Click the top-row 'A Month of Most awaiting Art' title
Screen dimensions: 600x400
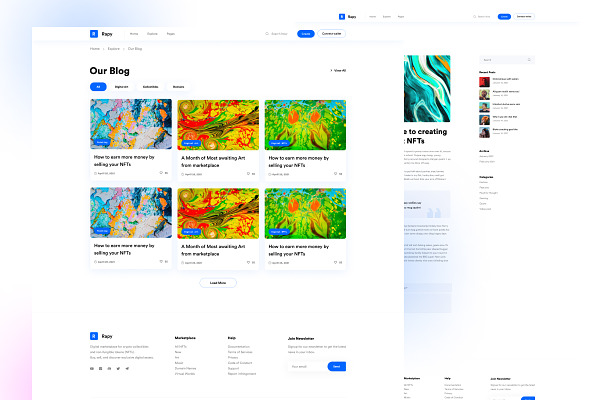click(x=213, y=162)
